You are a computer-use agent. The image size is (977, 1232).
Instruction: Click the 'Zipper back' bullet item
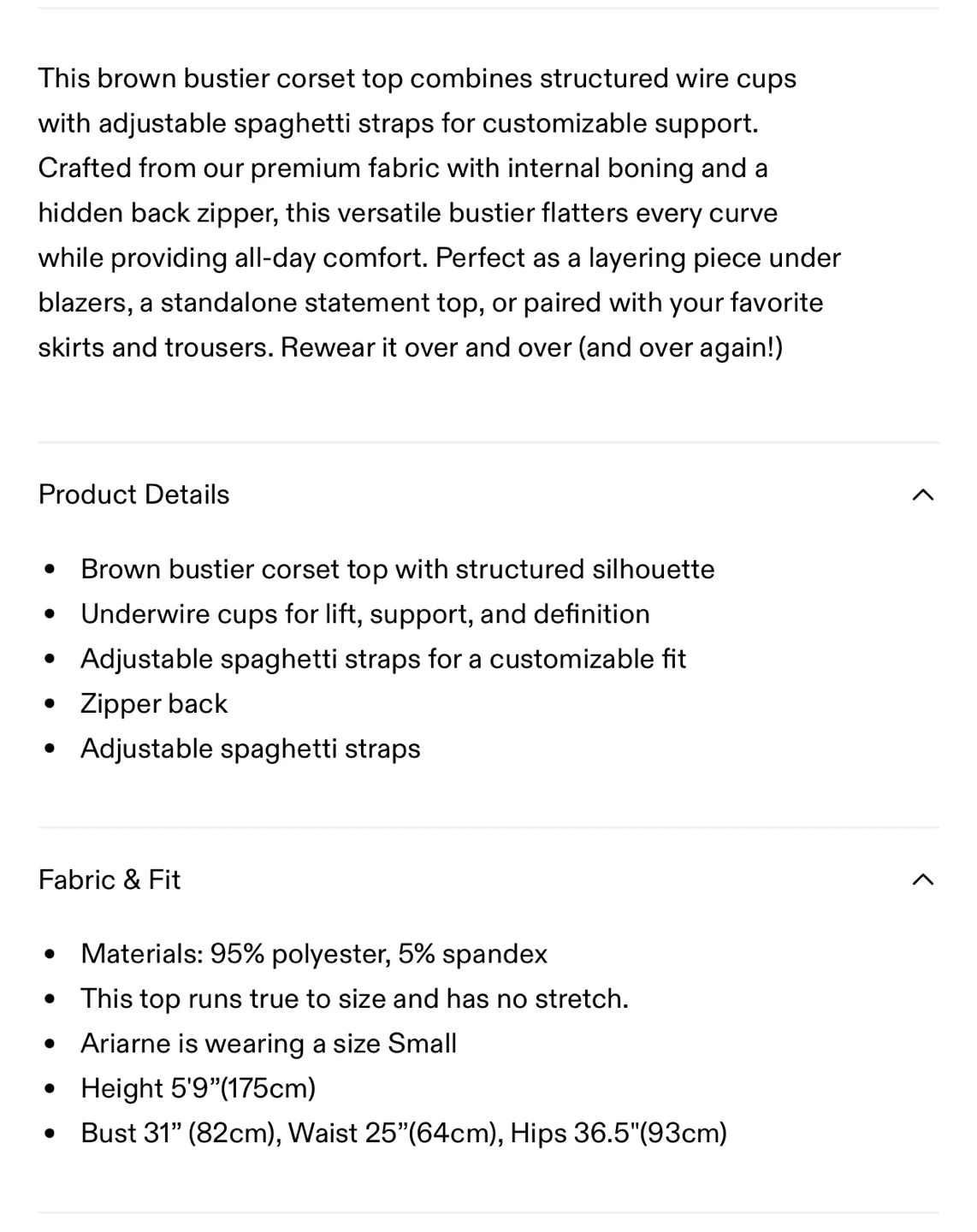point(154,703)
